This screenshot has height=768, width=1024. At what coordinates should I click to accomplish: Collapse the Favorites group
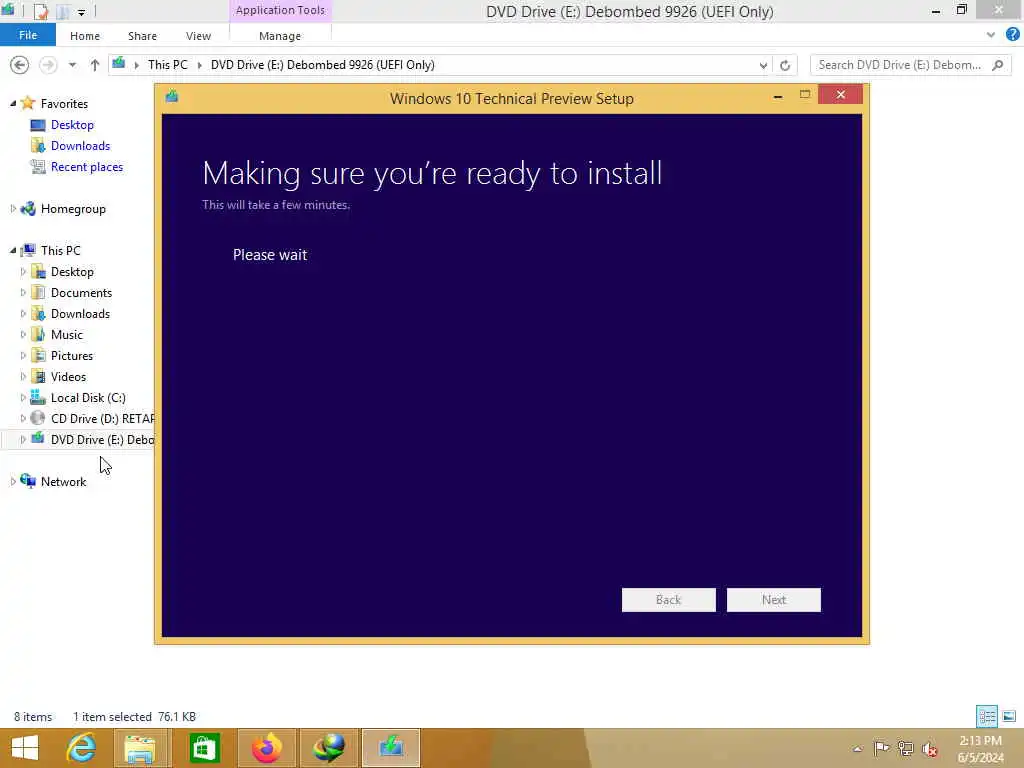13,103
